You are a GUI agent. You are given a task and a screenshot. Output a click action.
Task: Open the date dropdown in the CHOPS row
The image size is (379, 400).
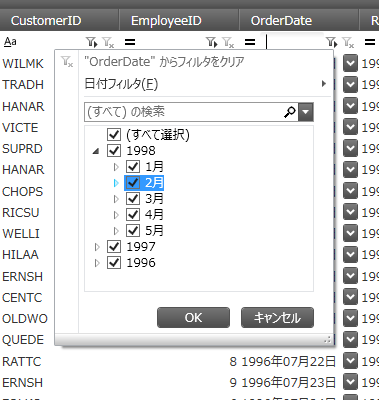(350, 191)
